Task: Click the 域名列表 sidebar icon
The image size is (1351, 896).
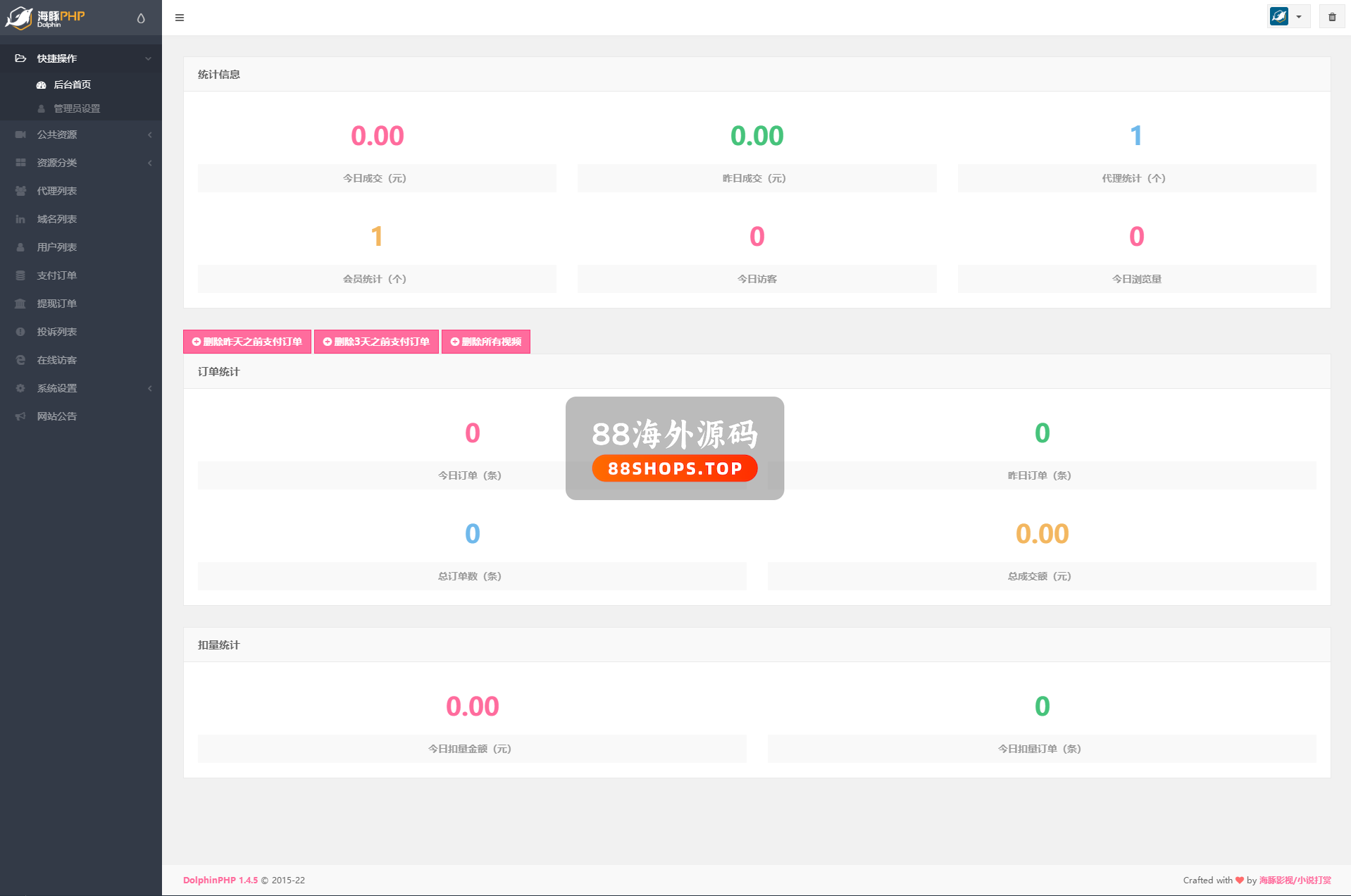Action: (20, 219)
